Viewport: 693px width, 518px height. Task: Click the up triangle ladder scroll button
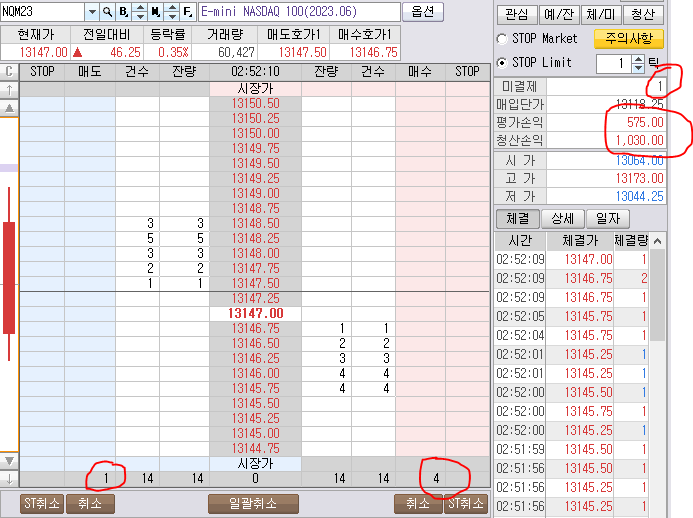[x=9, y=108]
